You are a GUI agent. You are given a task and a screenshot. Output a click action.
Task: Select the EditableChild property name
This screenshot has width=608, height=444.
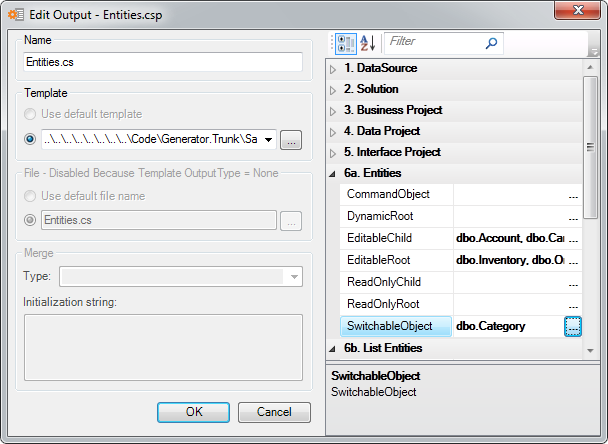click(396, 238)
